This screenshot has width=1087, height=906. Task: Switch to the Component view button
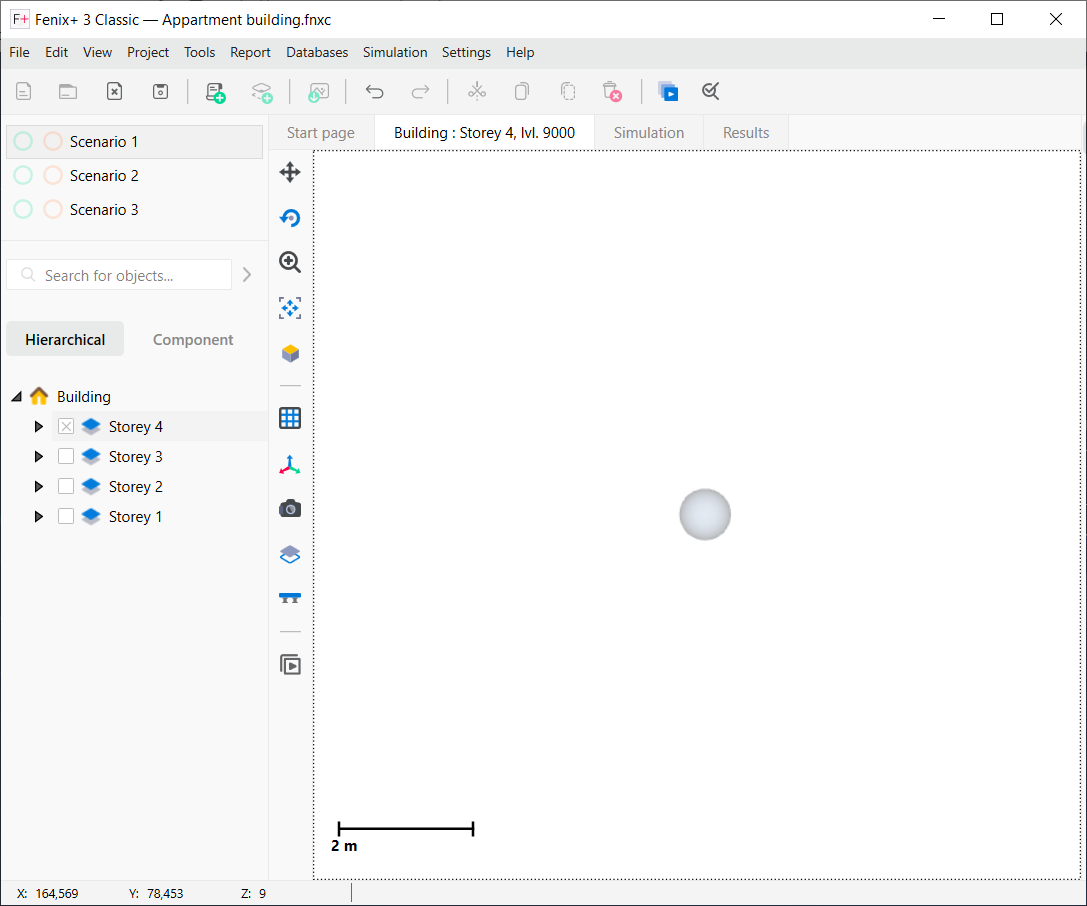pos(193,339)
